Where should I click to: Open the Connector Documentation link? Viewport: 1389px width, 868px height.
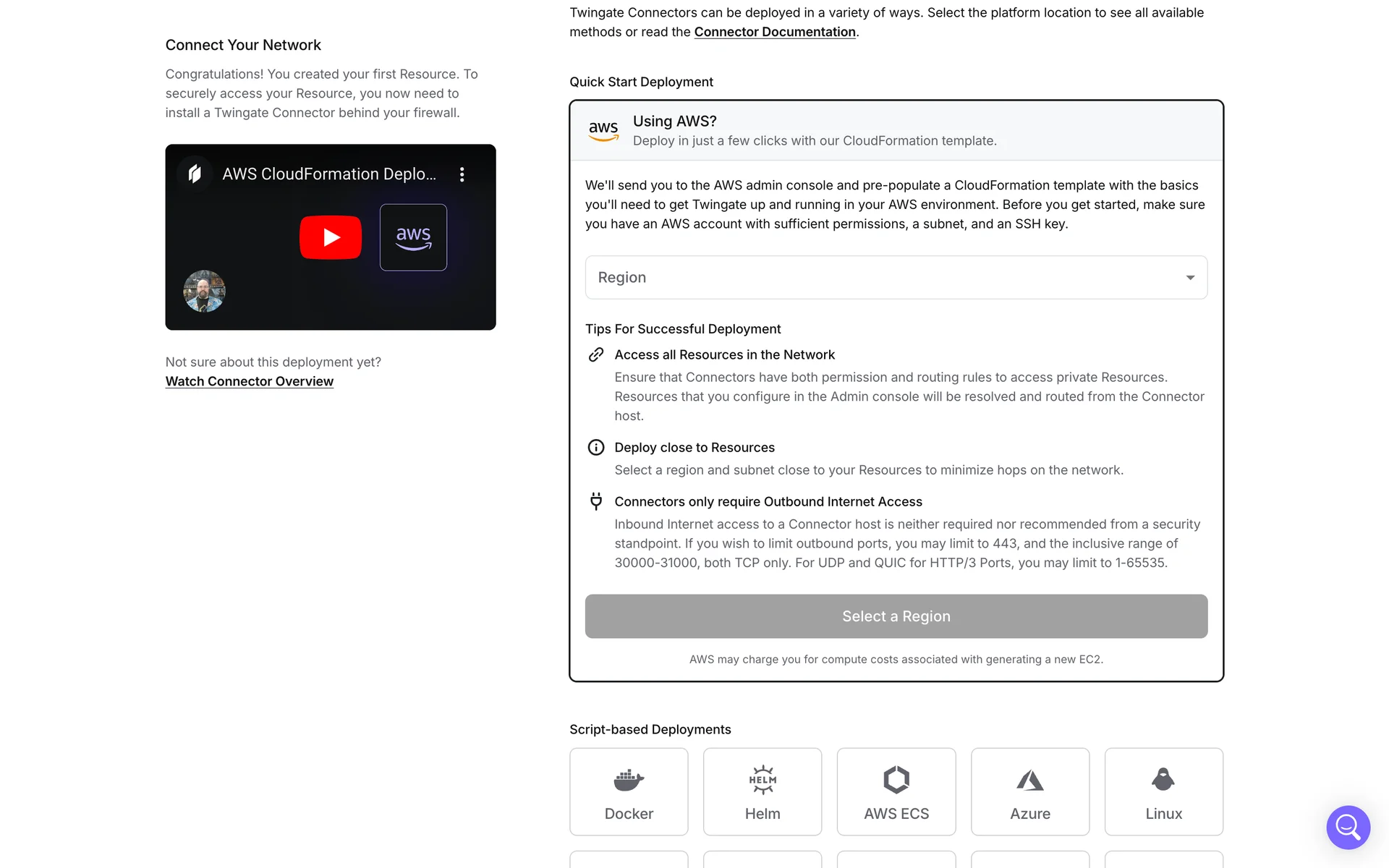click(774, 32)
